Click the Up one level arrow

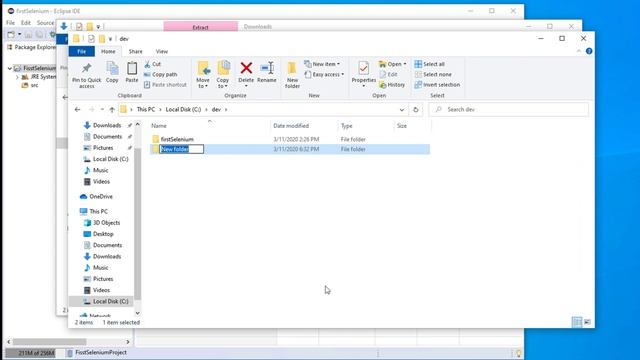112,109
